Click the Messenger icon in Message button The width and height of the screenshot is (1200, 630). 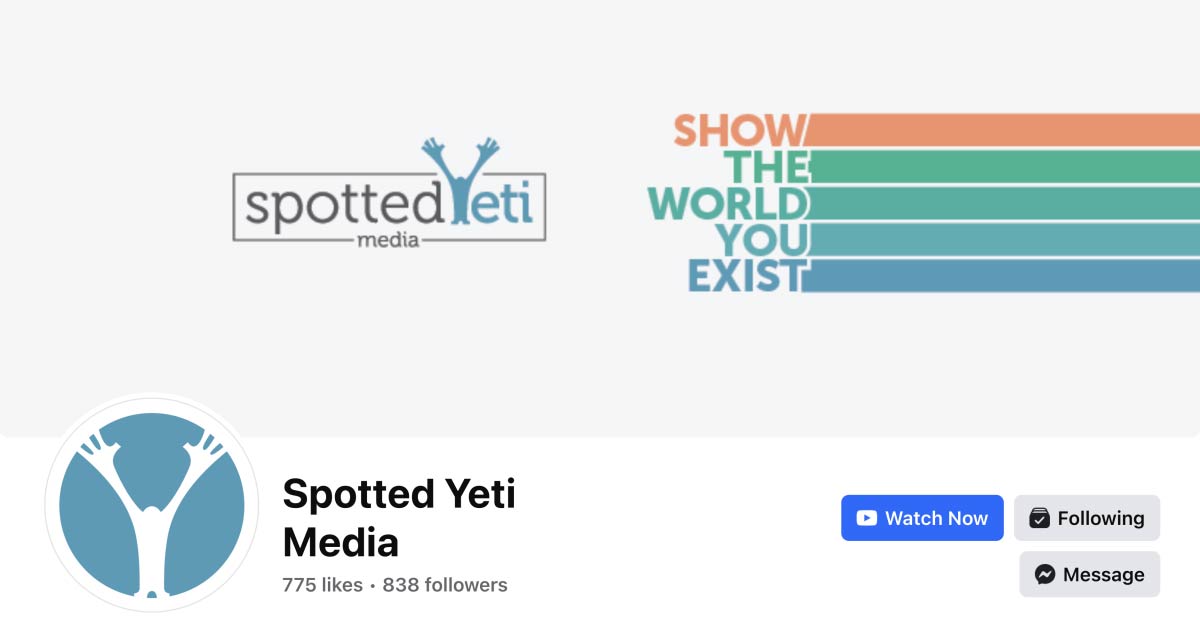(1045, 575)
